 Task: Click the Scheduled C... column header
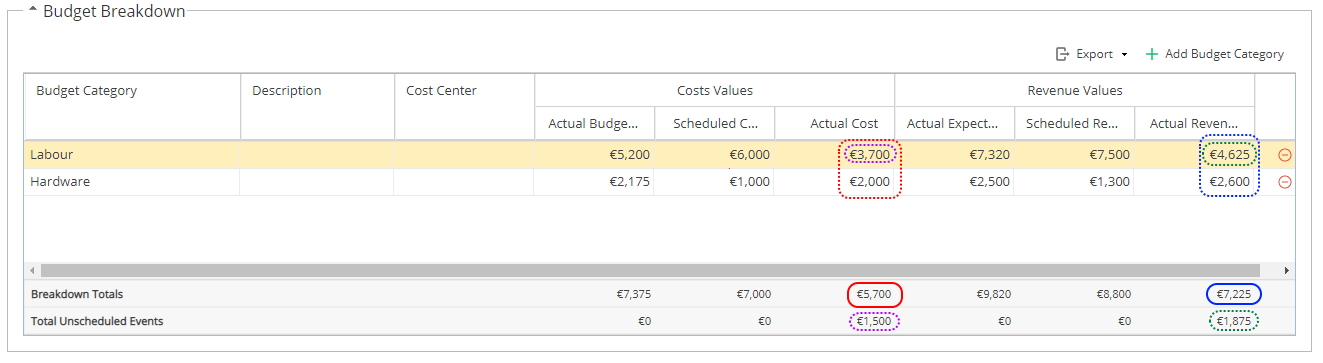coord(714,124)
